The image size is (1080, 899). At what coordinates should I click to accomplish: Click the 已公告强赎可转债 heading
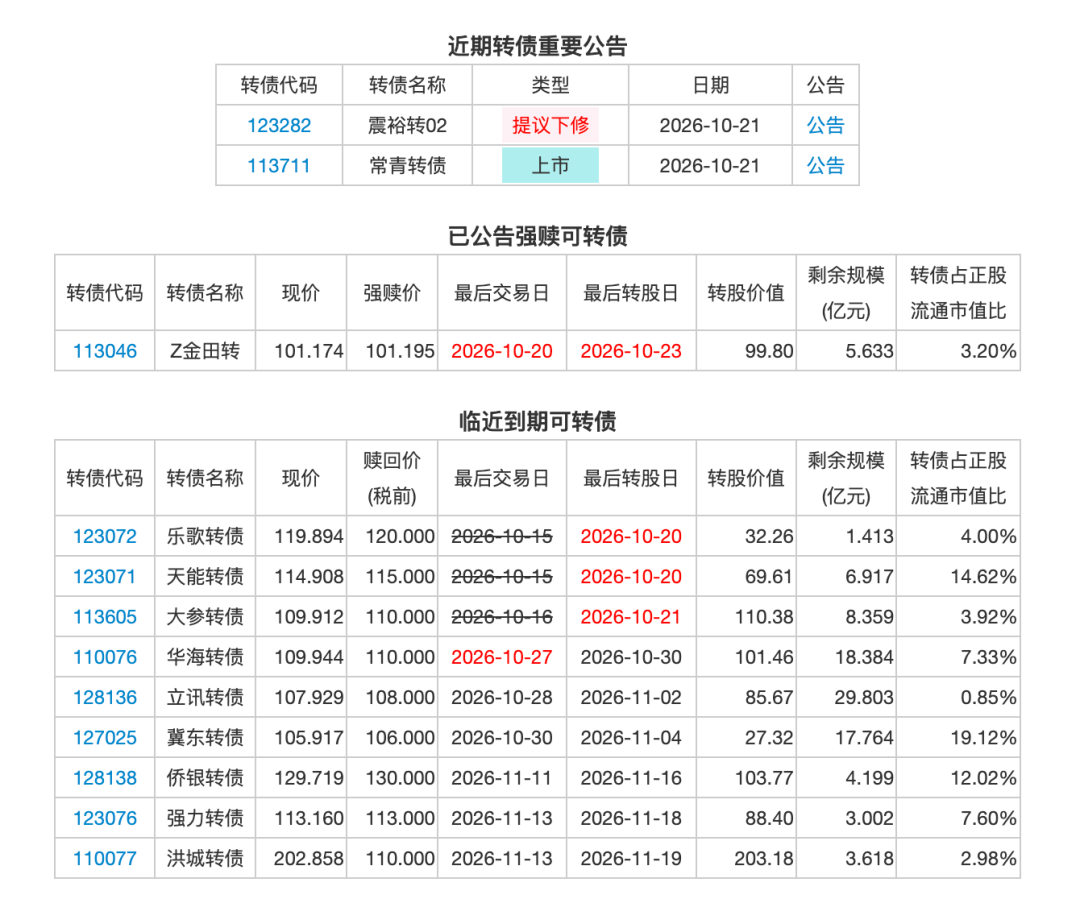[537, 236]
